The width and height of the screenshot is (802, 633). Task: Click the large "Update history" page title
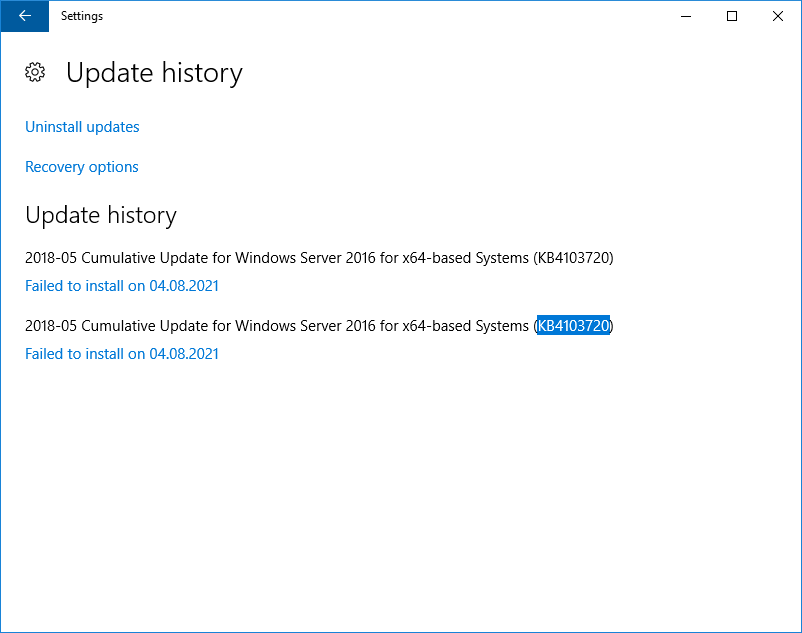(154, 73)
